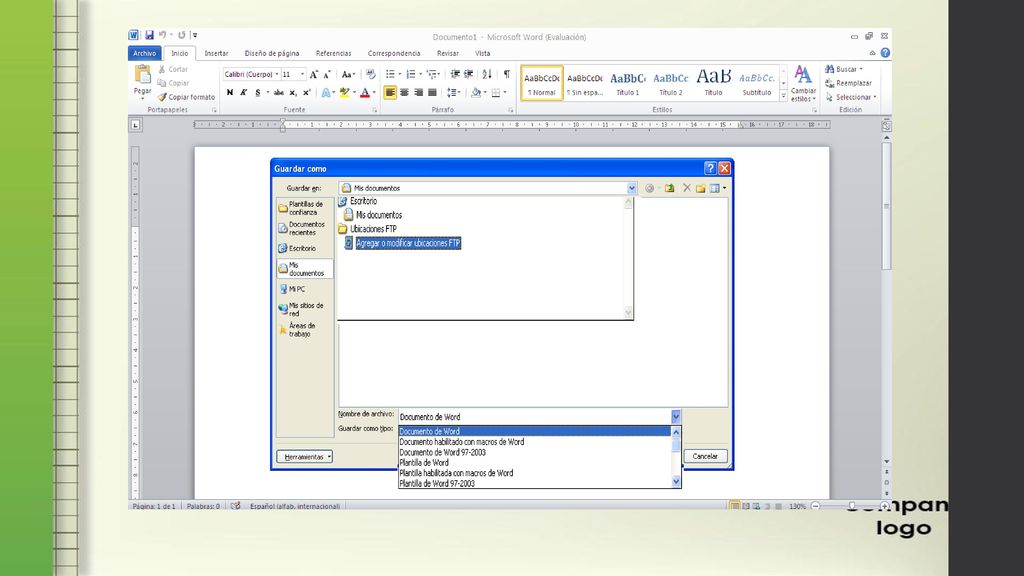This screenshot has width=1024, height=576.
Task: Increase font size with the grow font icon
Action: [313, 74]
